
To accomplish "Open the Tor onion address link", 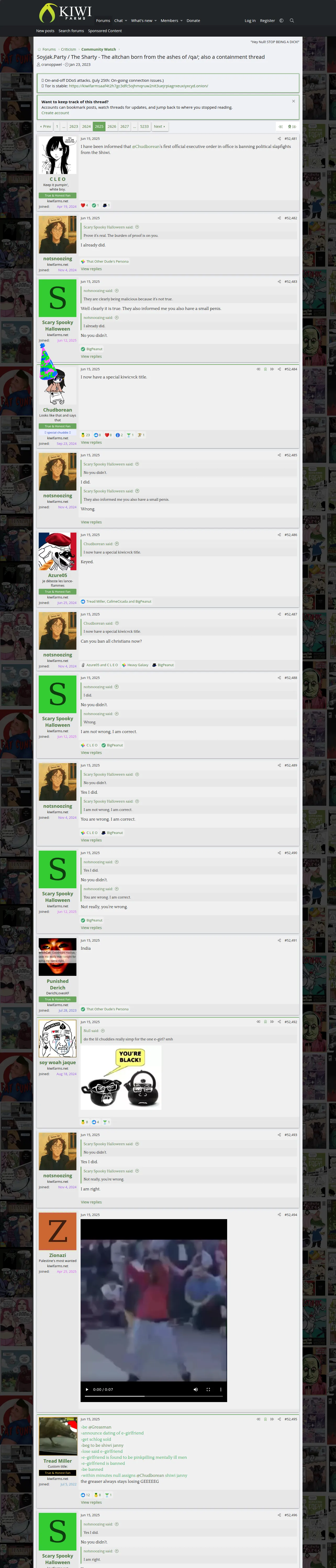I will click(138, 86).
